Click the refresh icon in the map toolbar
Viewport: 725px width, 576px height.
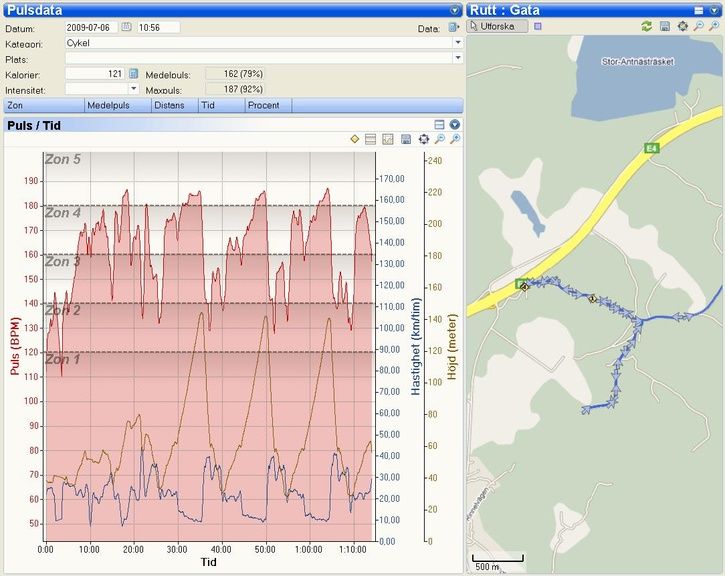(647, 26)
